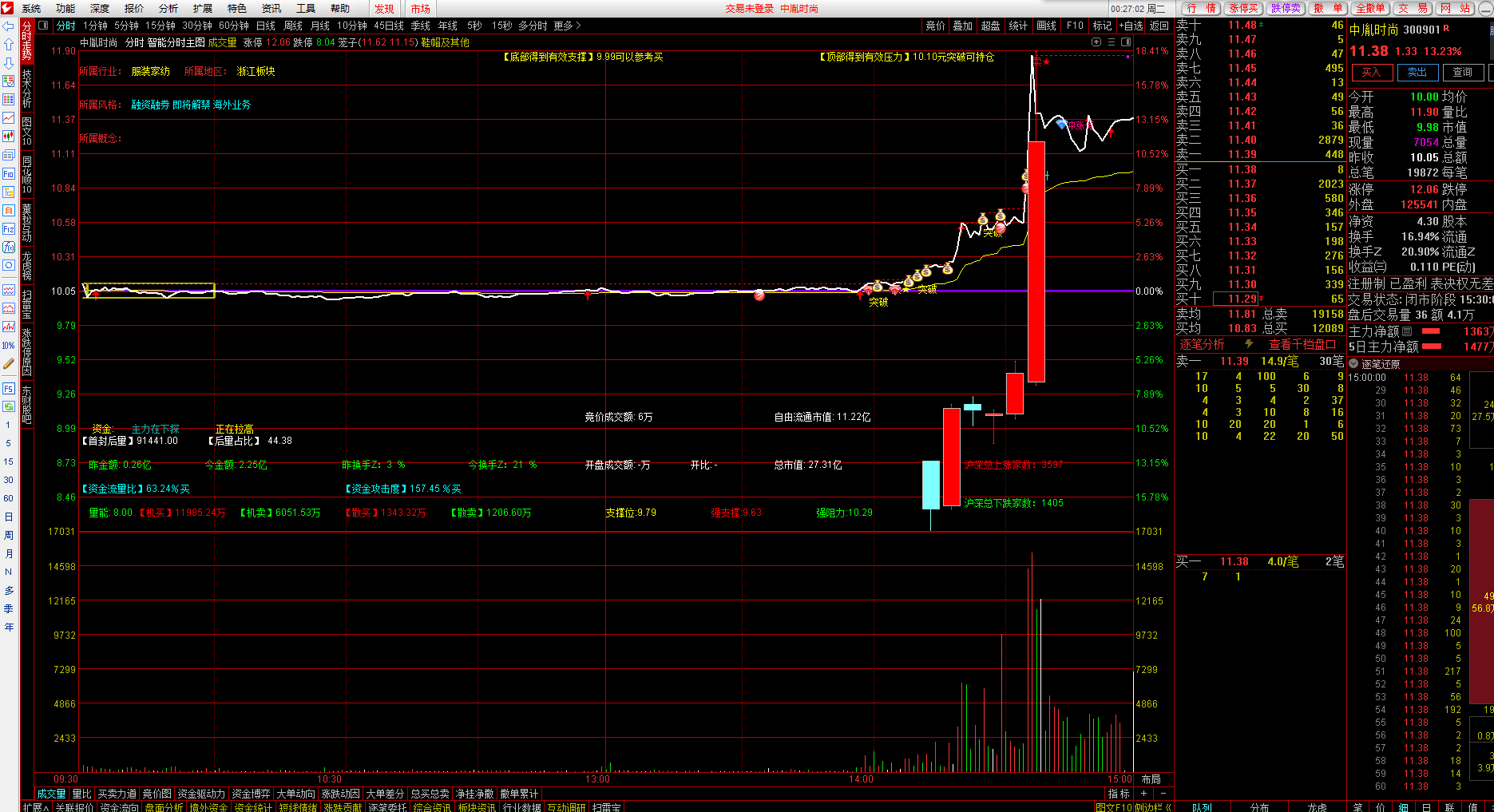Click the lightning bolt icon beside 逐笔分析
Image resolution: width=1494 pixels, height=812 pixels.
click(x=1249, y=344)
